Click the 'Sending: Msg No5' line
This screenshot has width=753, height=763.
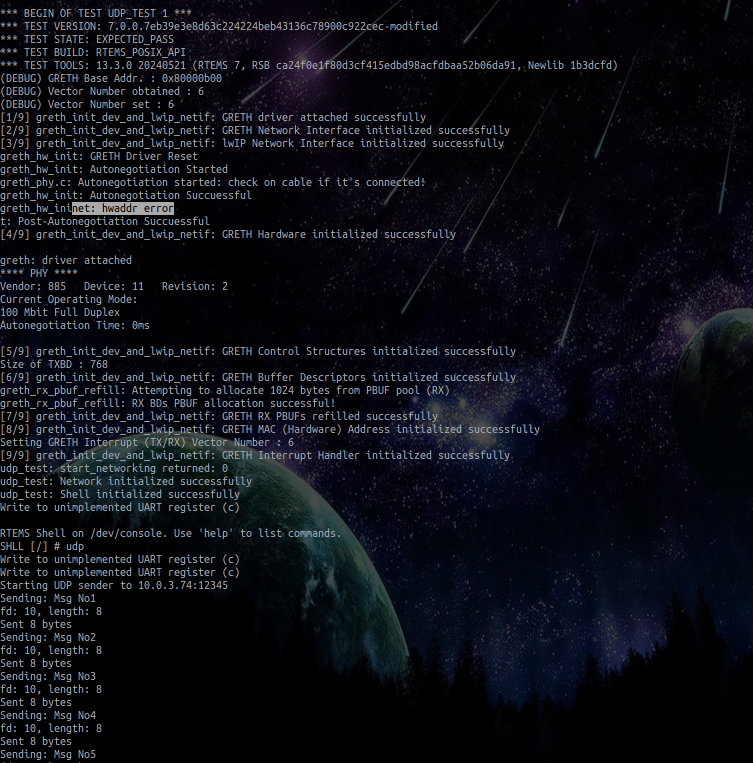point(48,755)
